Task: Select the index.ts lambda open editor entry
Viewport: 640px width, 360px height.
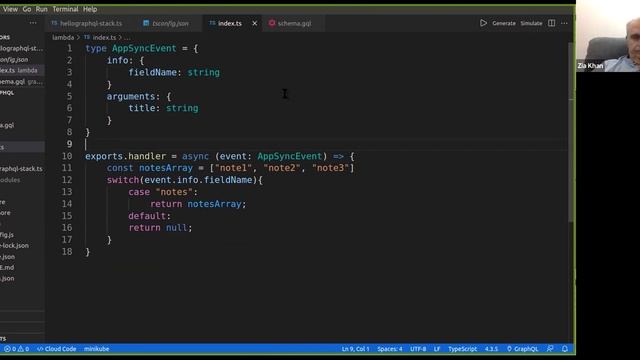Action: click(22, 71)
